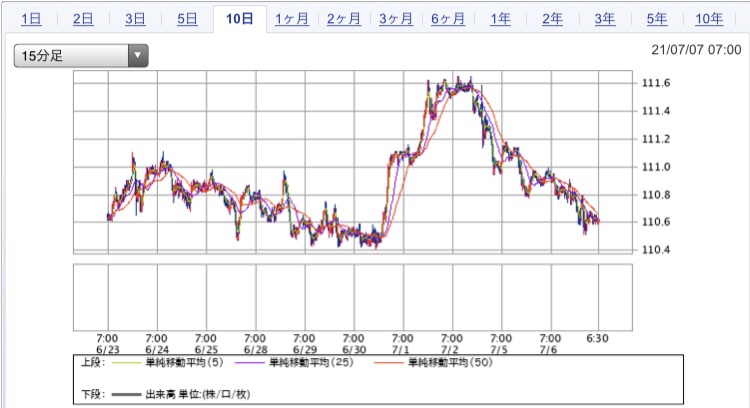Click the 111.2 price axis label
Screen dimensions: 750x408
[656, 139]
